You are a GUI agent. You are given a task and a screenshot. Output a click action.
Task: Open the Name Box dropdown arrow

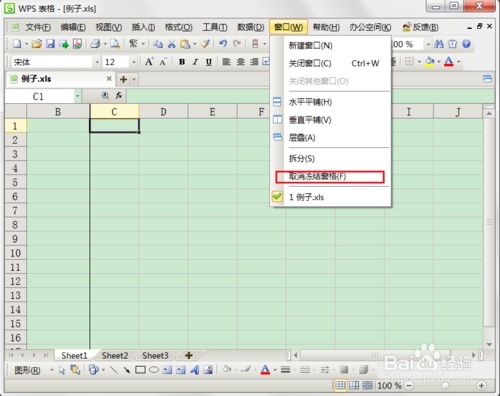[x=77, y=96]
